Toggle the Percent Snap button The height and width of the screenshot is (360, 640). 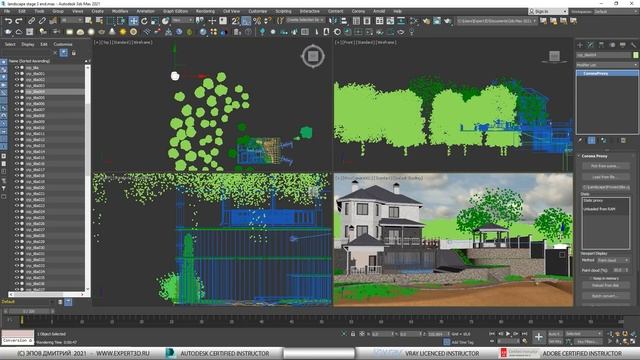click(257, 20)
